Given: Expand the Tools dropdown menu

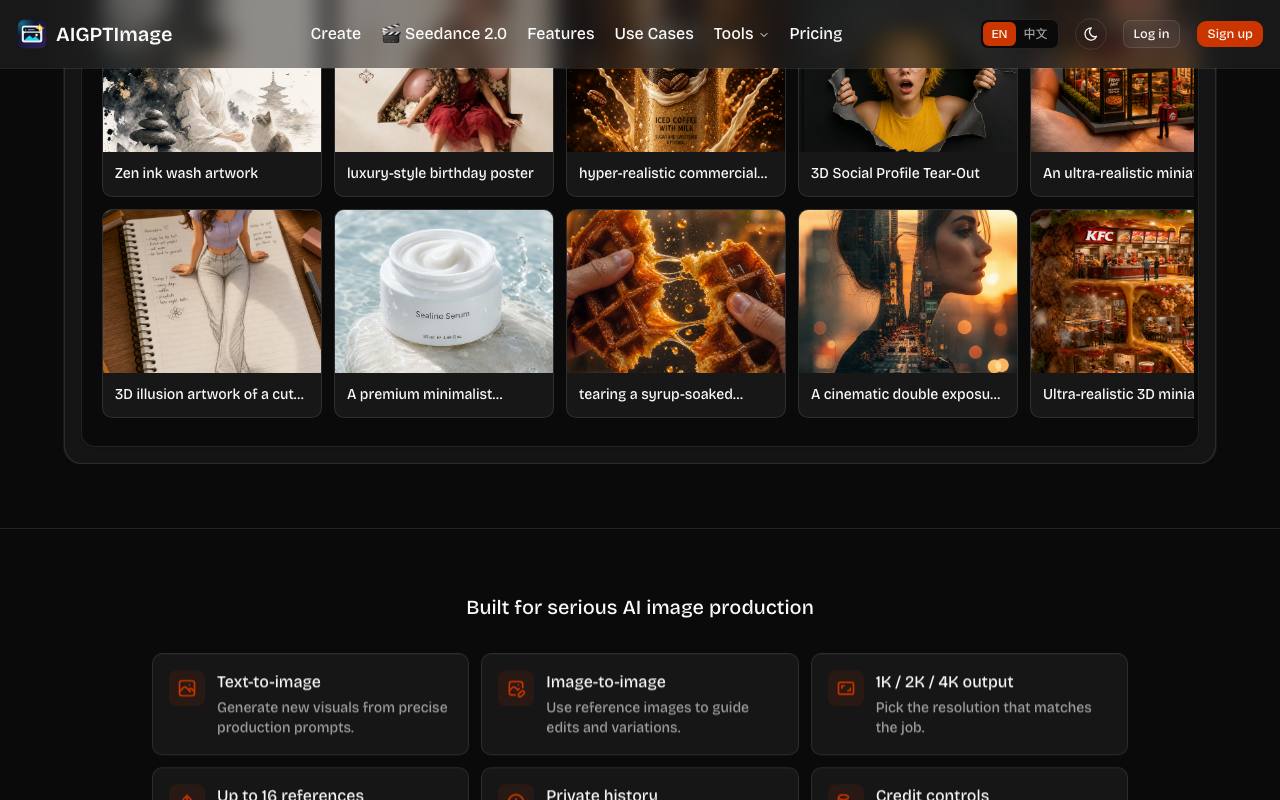Looking at the screenshot, I should [x=741, y=34].
